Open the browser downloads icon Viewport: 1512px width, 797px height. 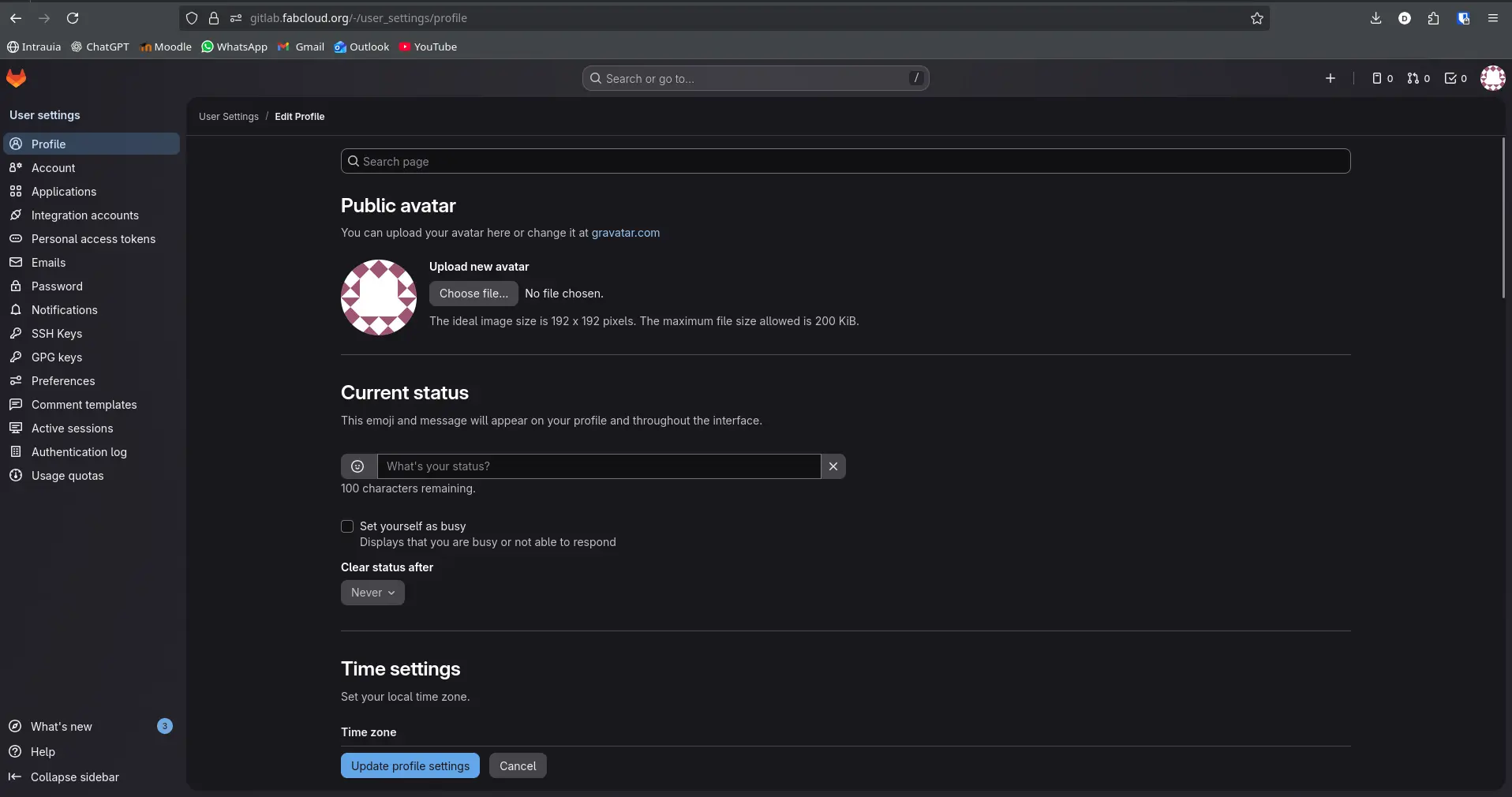click(x=1375, y=18)
